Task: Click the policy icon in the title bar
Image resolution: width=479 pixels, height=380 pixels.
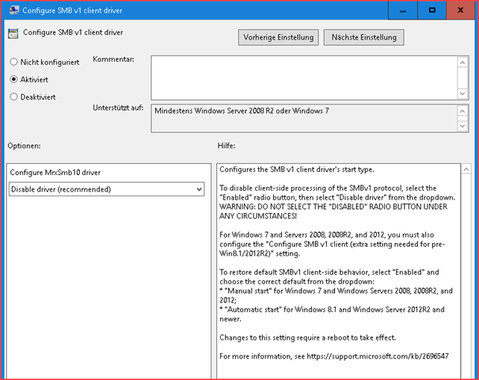Action: [x=14, y=10]
